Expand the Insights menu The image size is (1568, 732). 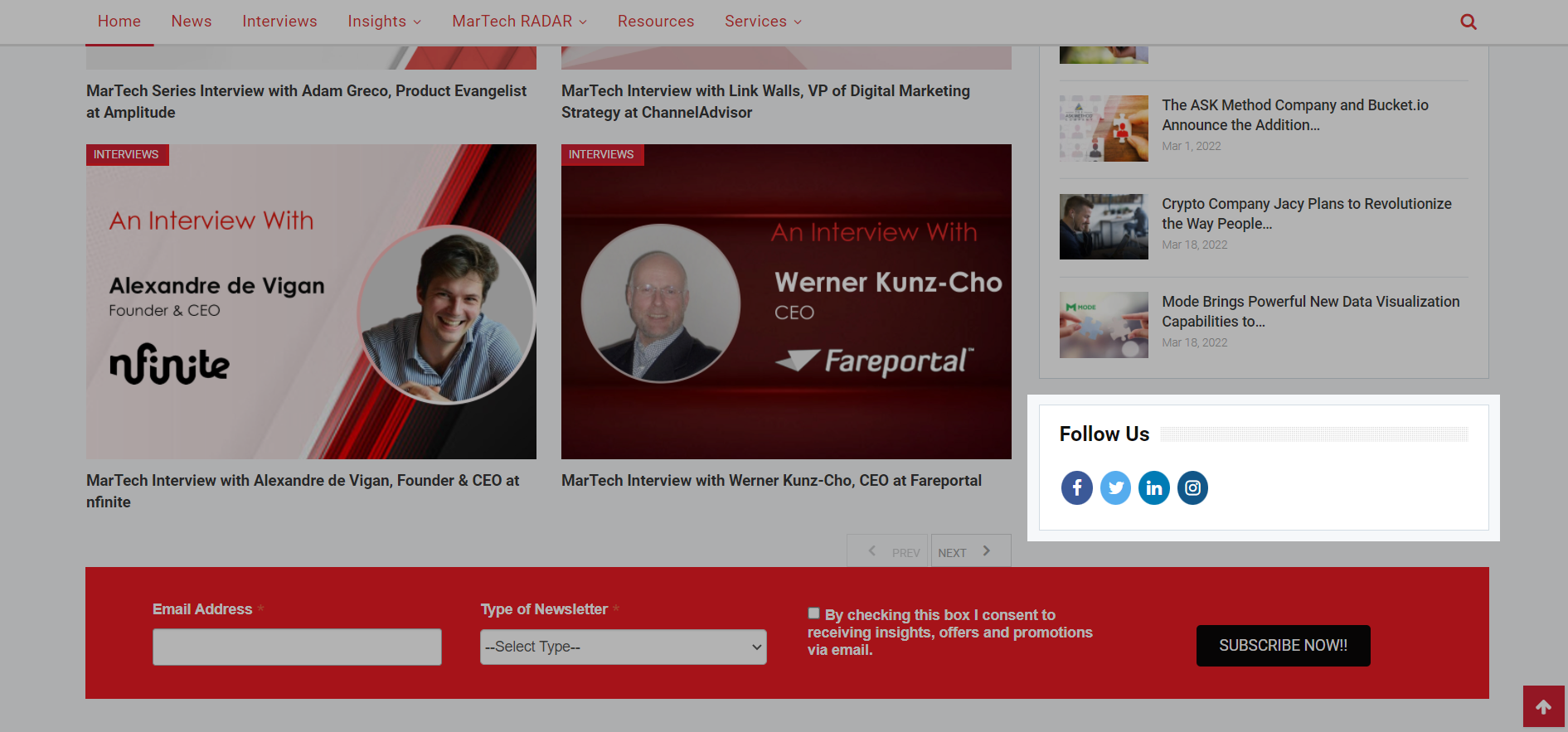384,22
